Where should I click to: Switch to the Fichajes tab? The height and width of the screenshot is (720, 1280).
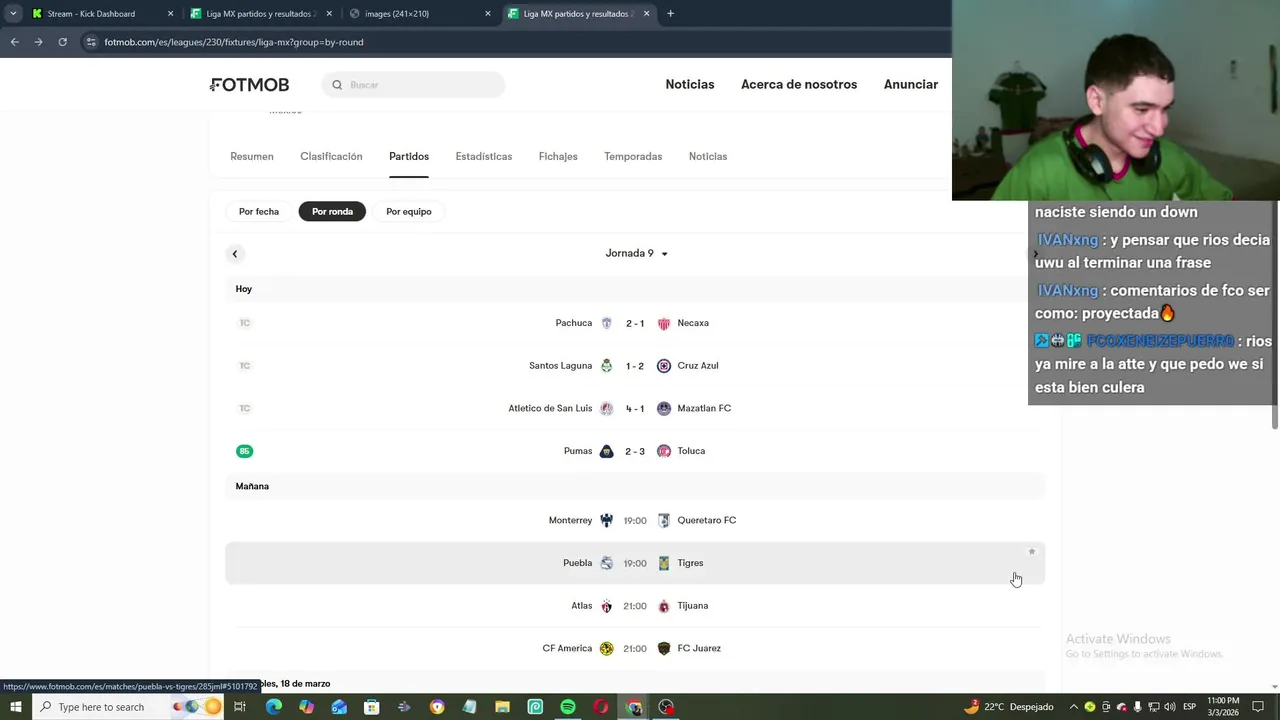tap(558, 156)
